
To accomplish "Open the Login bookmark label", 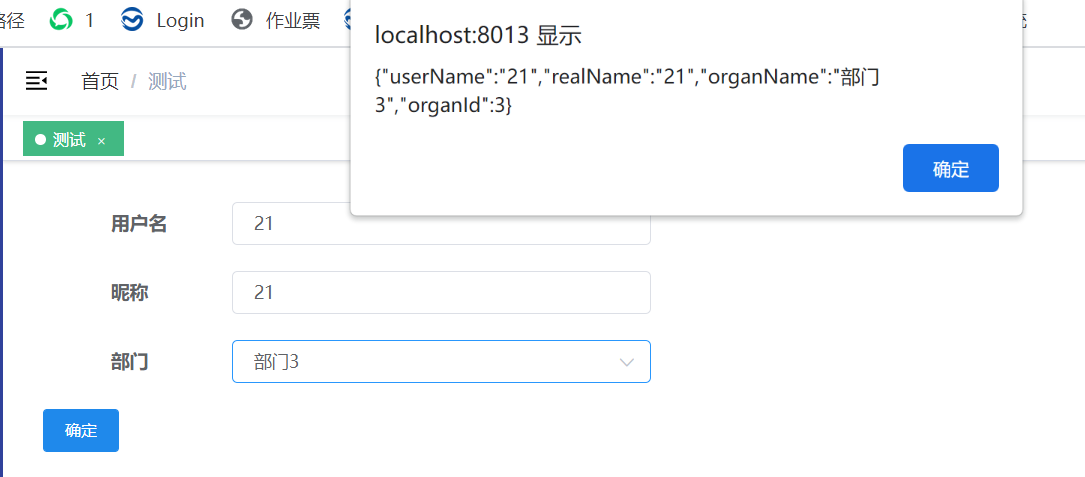I will point(181,21).
